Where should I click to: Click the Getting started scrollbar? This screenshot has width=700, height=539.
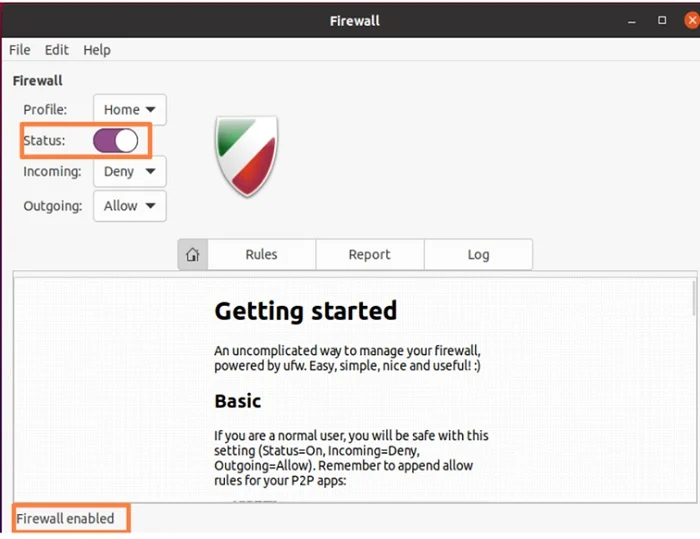[694, 298]
